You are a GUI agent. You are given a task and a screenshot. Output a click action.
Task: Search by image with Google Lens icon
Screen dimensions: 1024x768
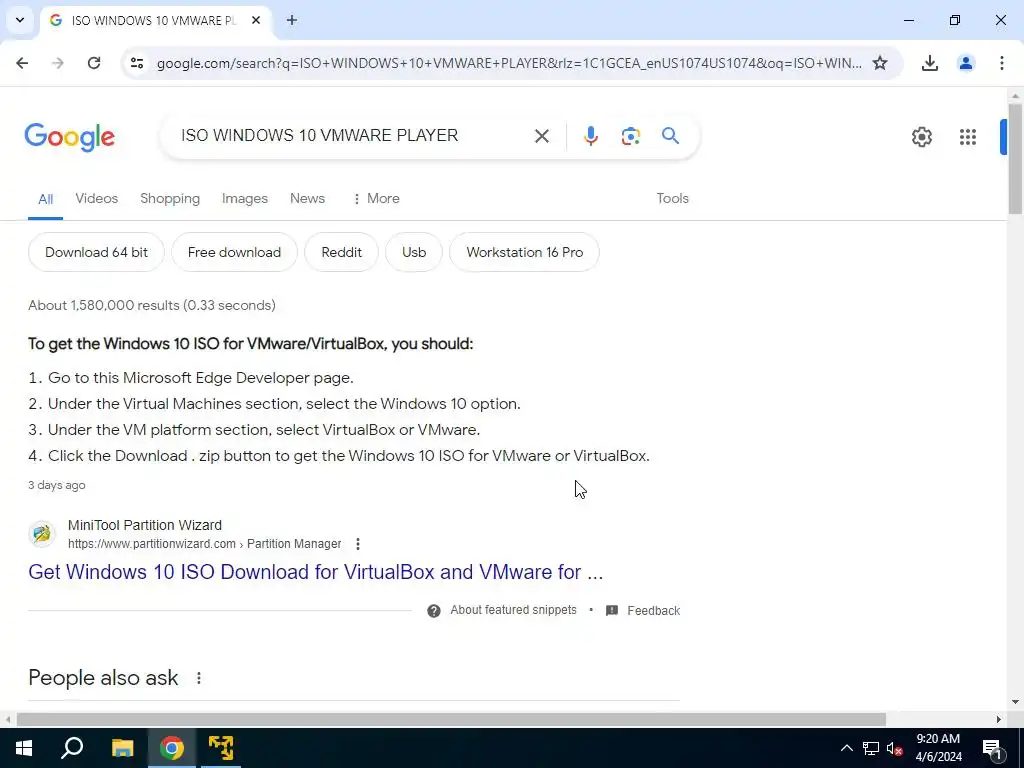pos(630,136)
